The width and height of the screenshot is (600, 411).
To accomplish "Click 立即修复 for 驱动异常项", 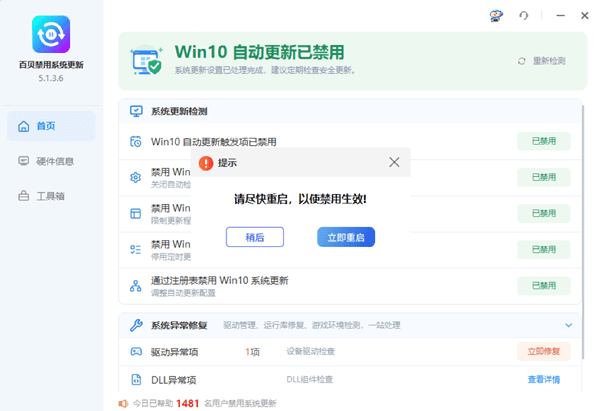I will click(x=544, y=351).
